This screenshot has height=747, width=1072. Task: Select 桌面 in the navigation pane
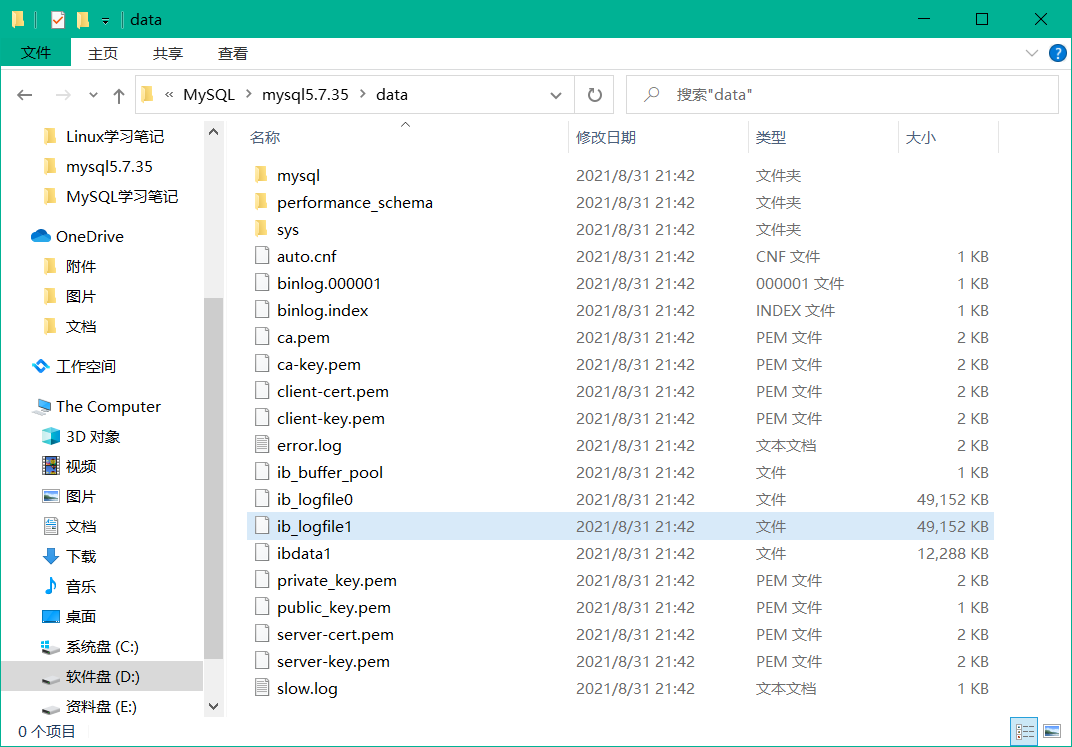coord(80,616)
